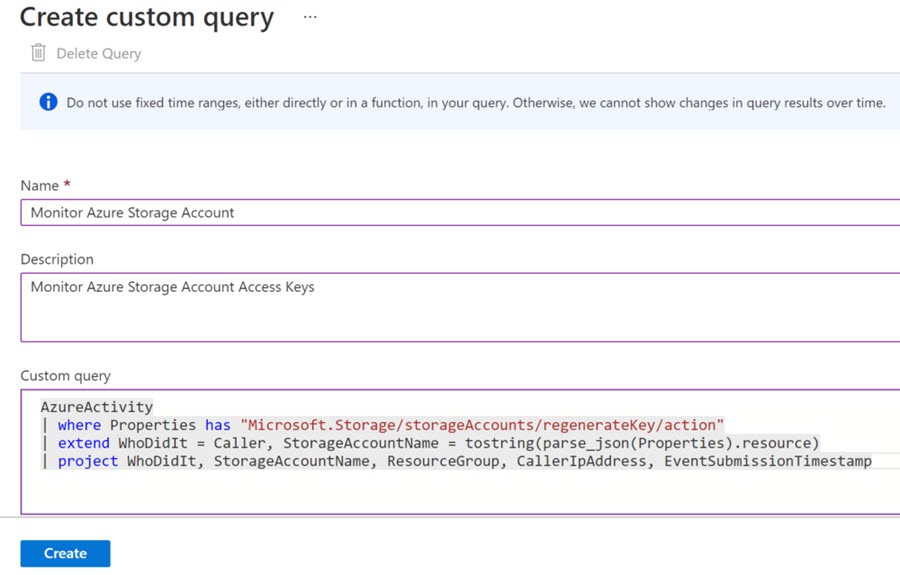Click the trash can Delete Query icon
Screen dimensions: 900x575
[x=38, y=53]
